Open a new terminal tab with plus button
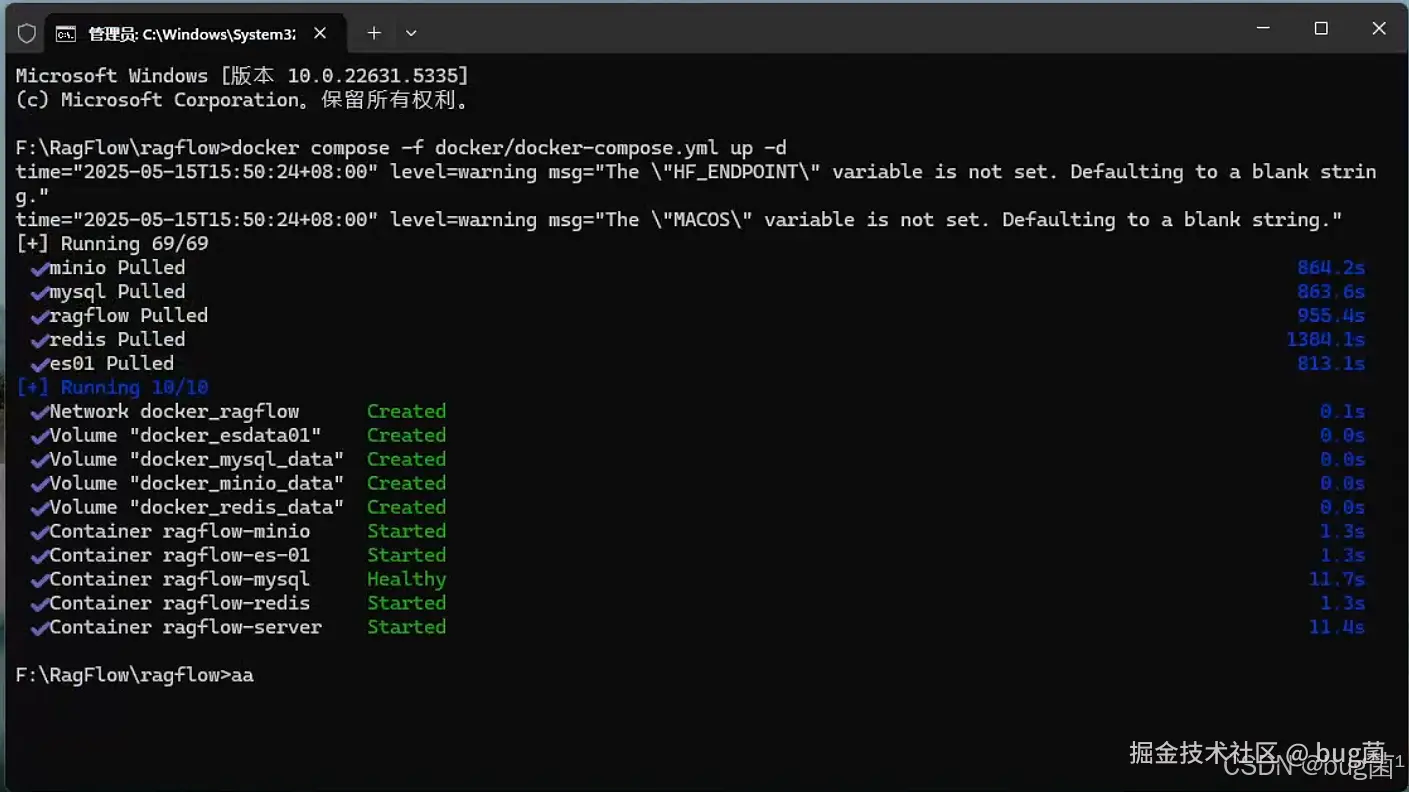The image size is (1409, 792). pyautogui.click(x=374, y=33)
